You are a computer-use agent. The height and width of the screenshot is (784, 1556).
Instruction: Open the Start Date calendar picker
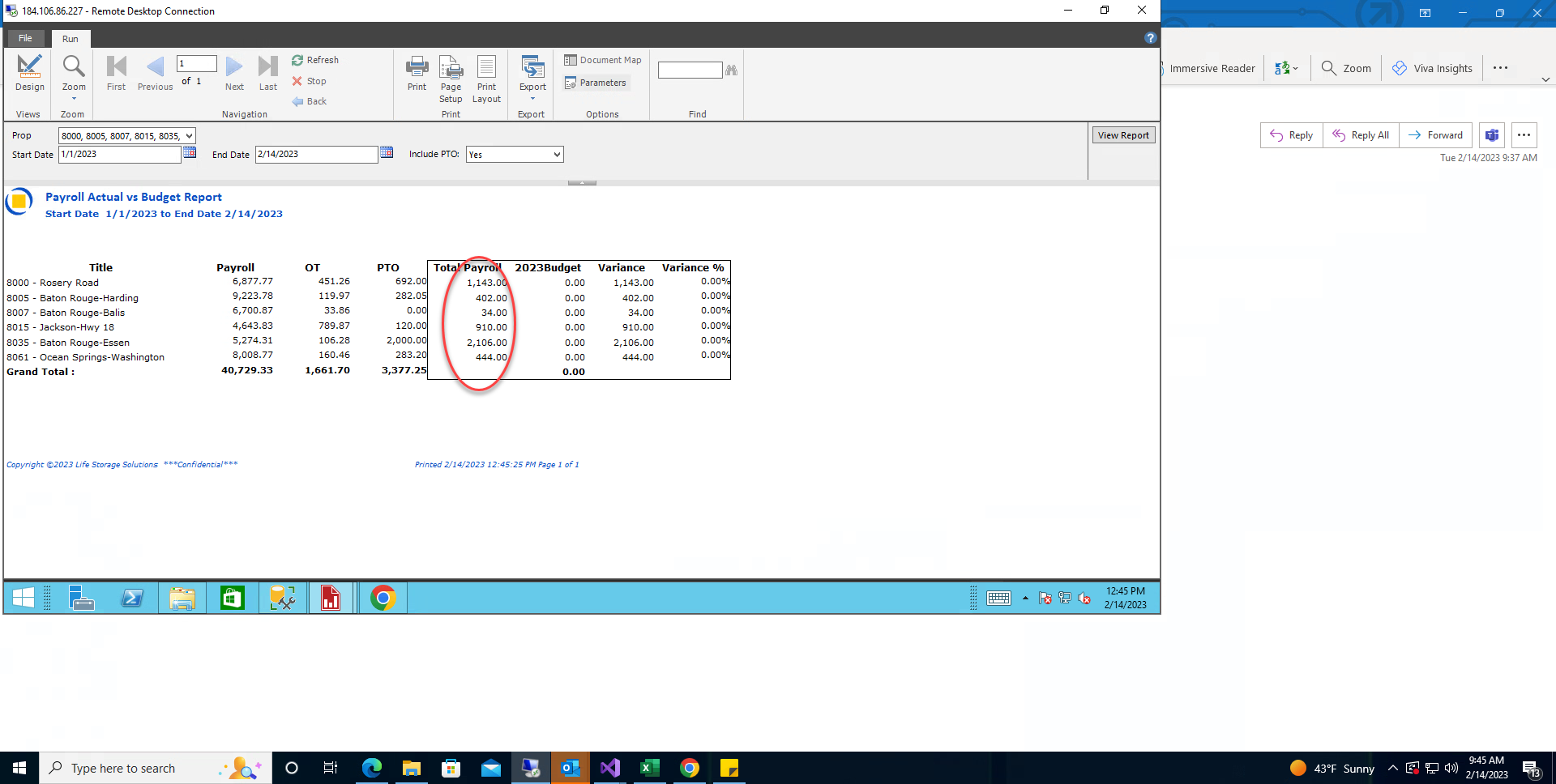[x=190, y=152]
